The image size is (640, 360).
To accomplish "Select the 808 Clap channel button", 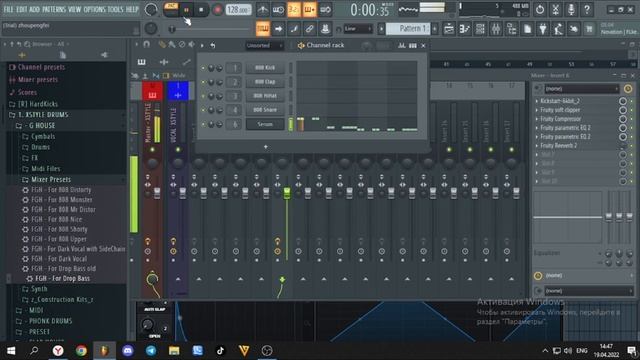I will (265, 82).
